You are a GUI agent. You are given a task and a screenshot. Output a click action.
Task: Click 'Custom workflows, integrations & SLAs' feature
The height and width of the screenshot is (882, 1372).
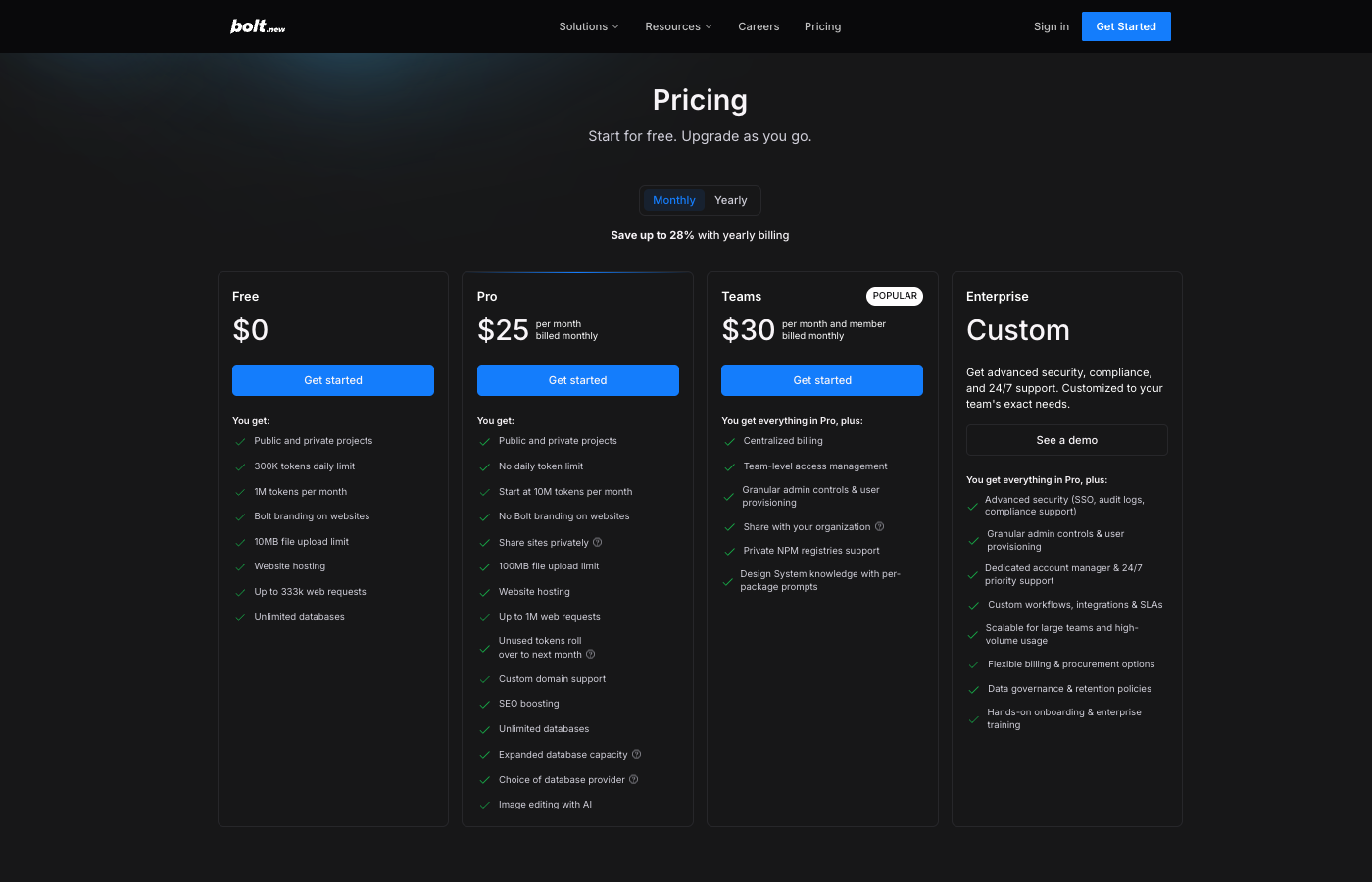1075,605
